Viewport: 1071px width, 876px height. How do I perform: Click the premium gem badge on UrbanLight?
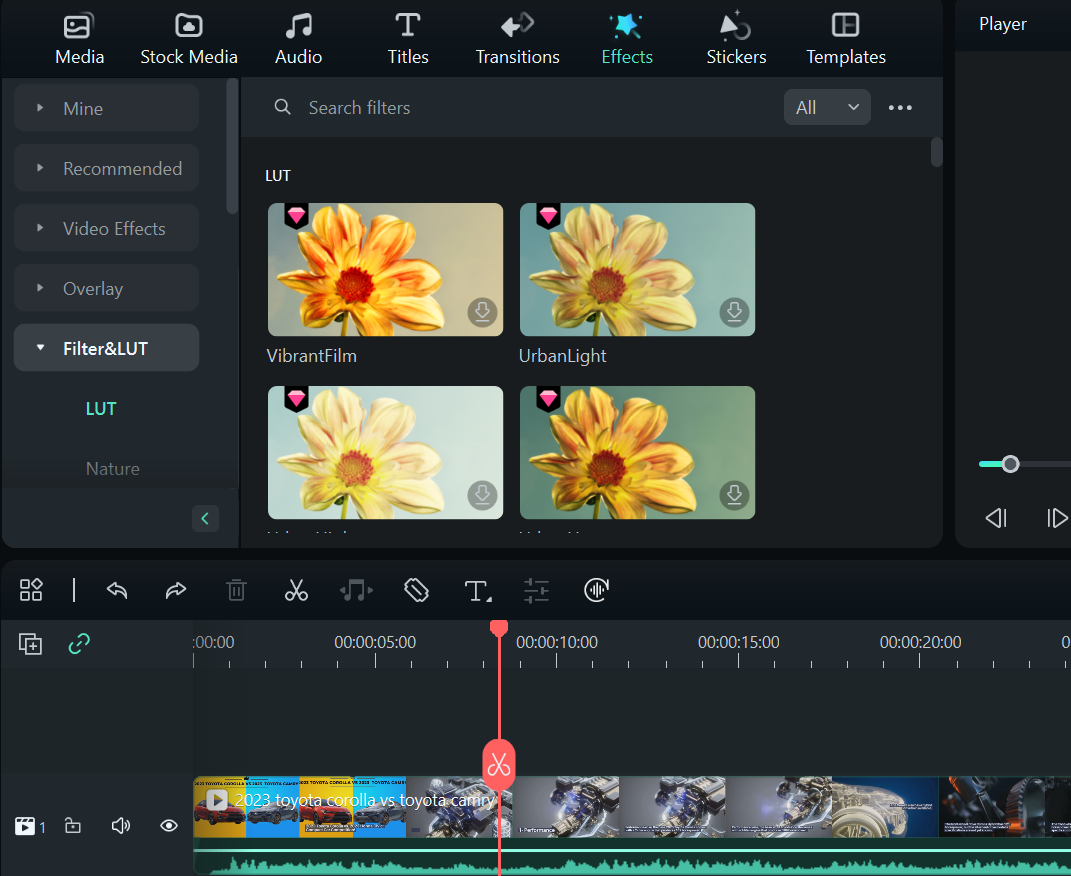pos(548,216)
